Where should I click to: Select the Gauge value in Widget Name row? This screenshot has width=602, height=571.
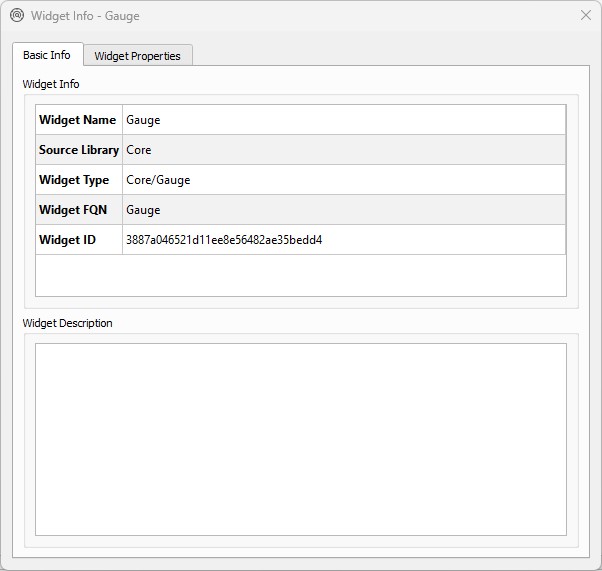[x=143, y=120]
